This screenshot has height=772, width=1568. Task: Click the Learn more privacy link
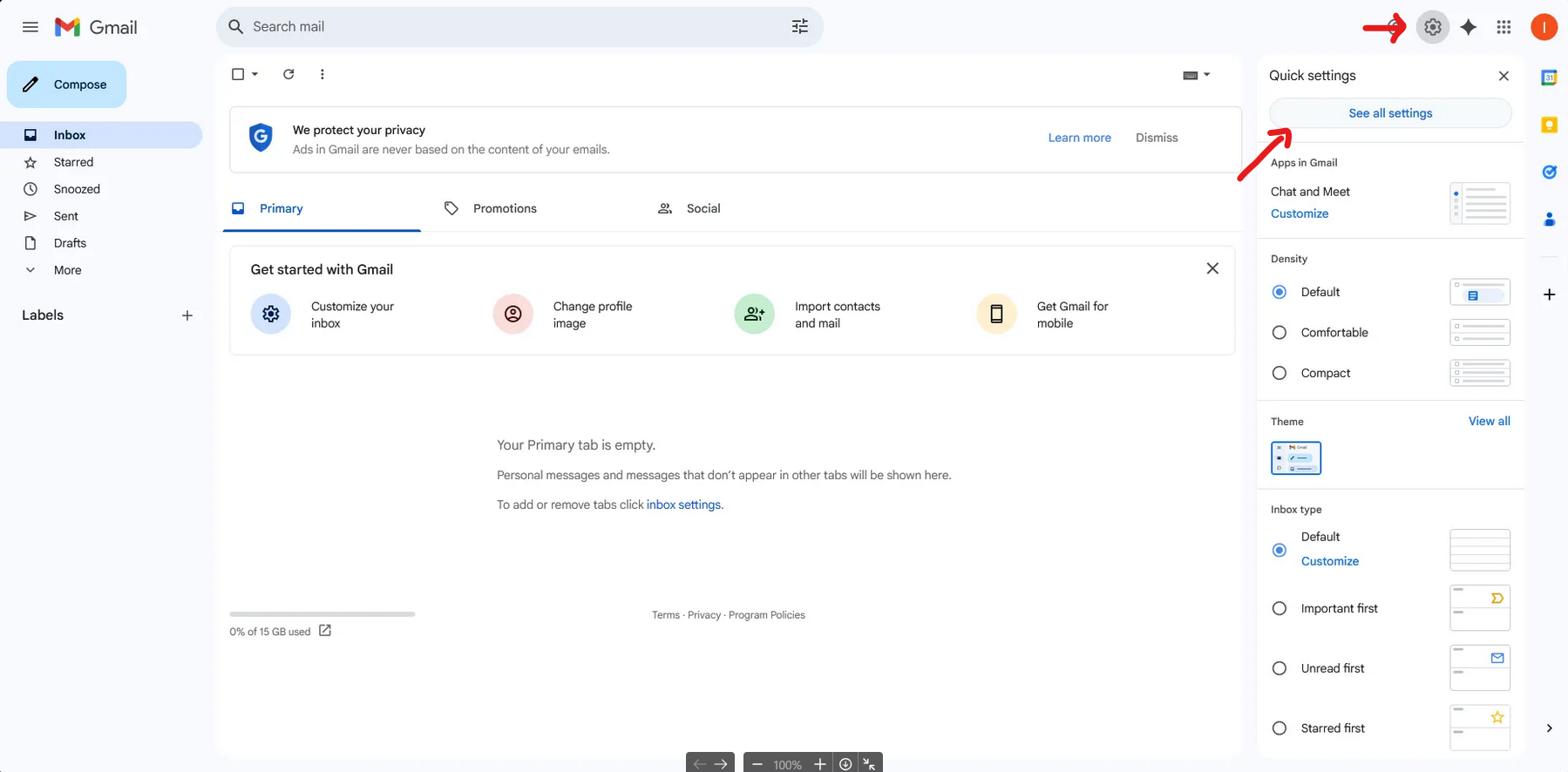pyautogui.click(x=1079, y=138)
